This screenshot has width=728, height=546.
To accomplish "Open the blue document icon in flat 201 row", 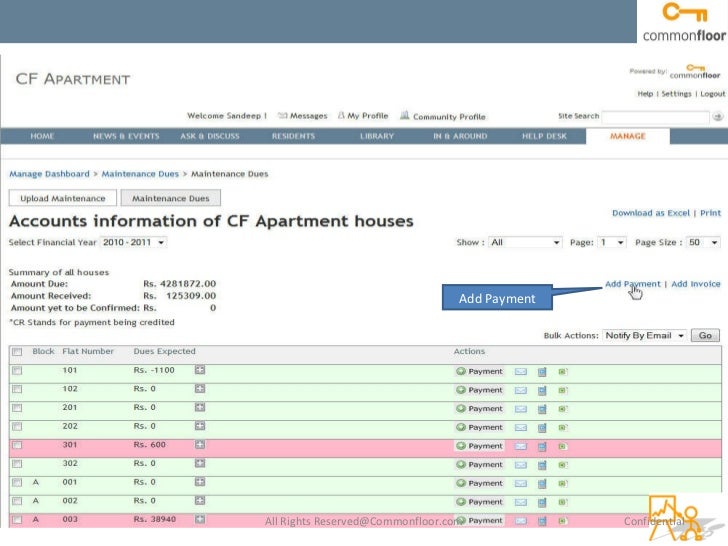I will (542, 409).
